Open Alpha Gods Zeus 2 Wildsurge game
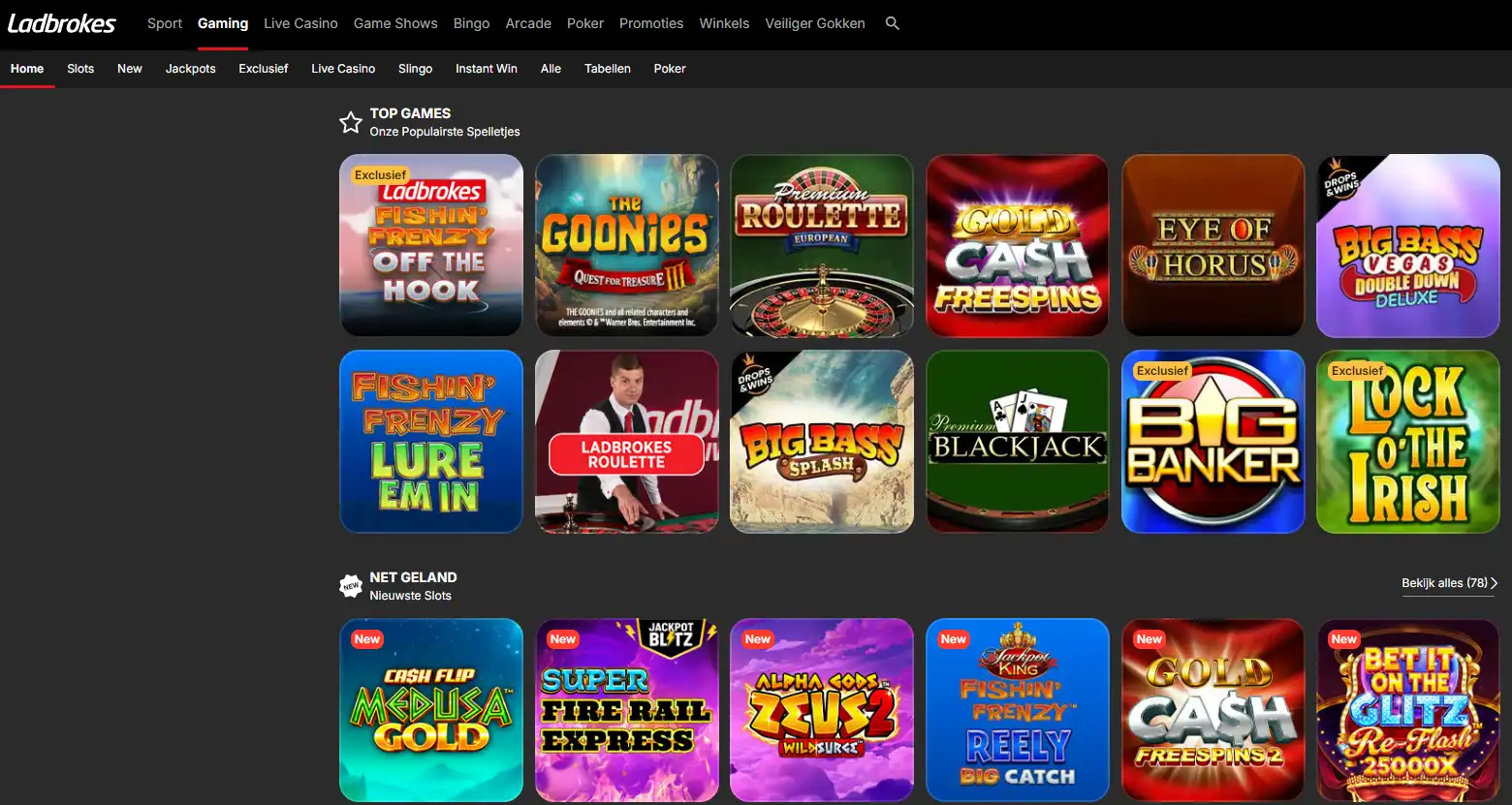 [822, 710]
